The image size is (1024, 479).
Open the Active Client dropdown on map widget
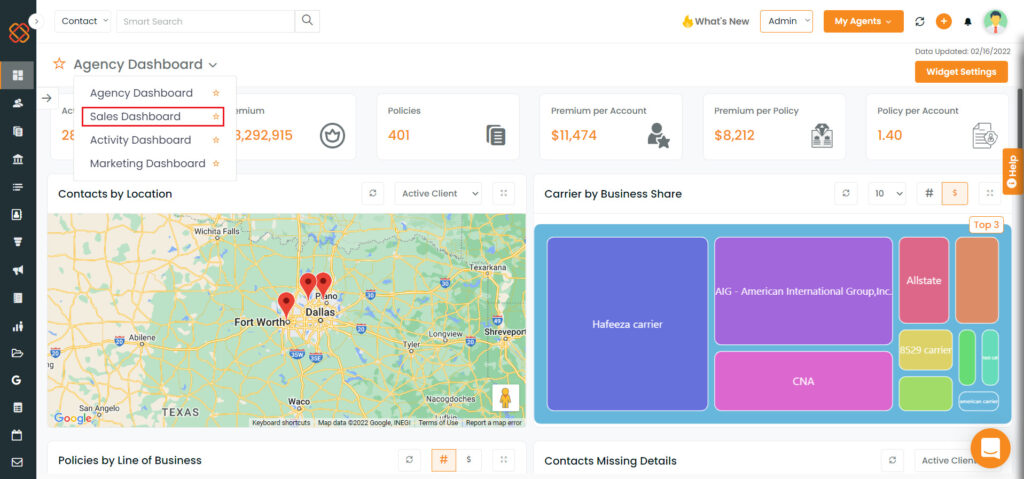coord(438,193)
